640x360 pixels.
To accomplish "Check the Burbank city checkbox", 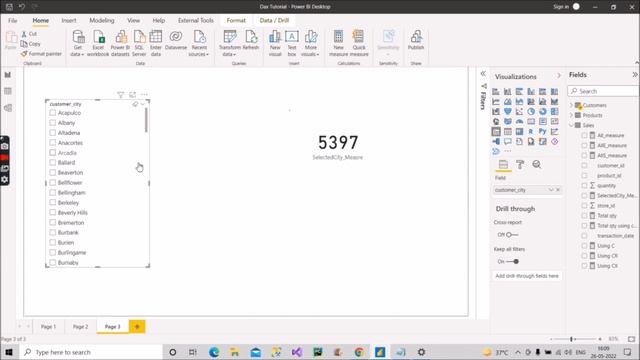I will (53, 232).
